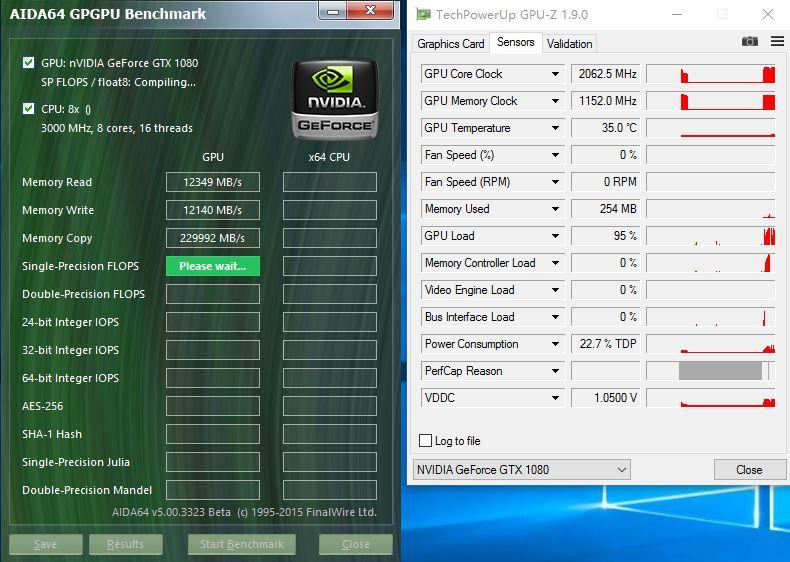Click the Save button in AIDA64

pyautogui.click(x=45, y=544)
